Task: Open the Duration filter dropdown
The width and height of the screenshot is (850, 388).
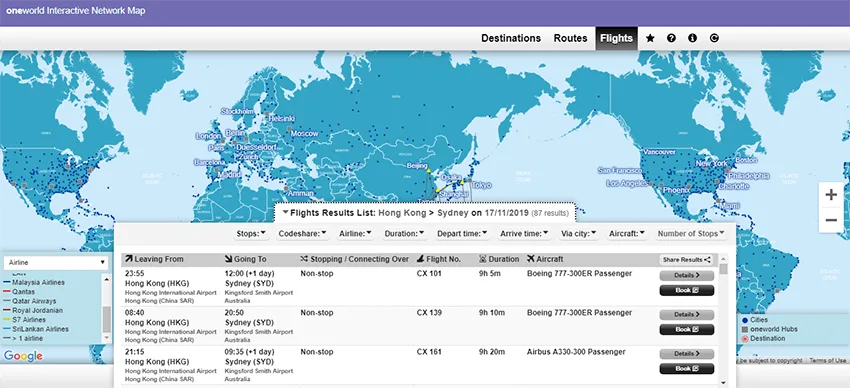Action: (404, 234)
